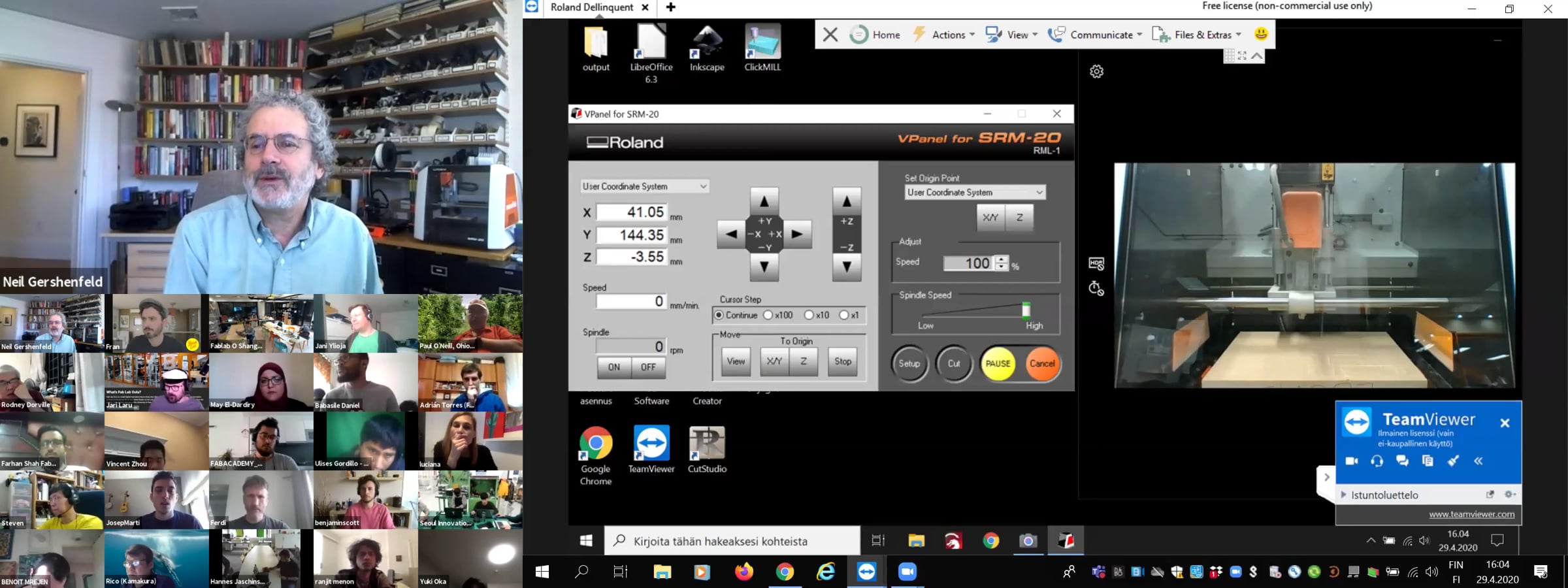Increase the Adjust Speed percentage stepper
The height and width of the screenshot is (588, 1568).
(x=1002, y=259)
